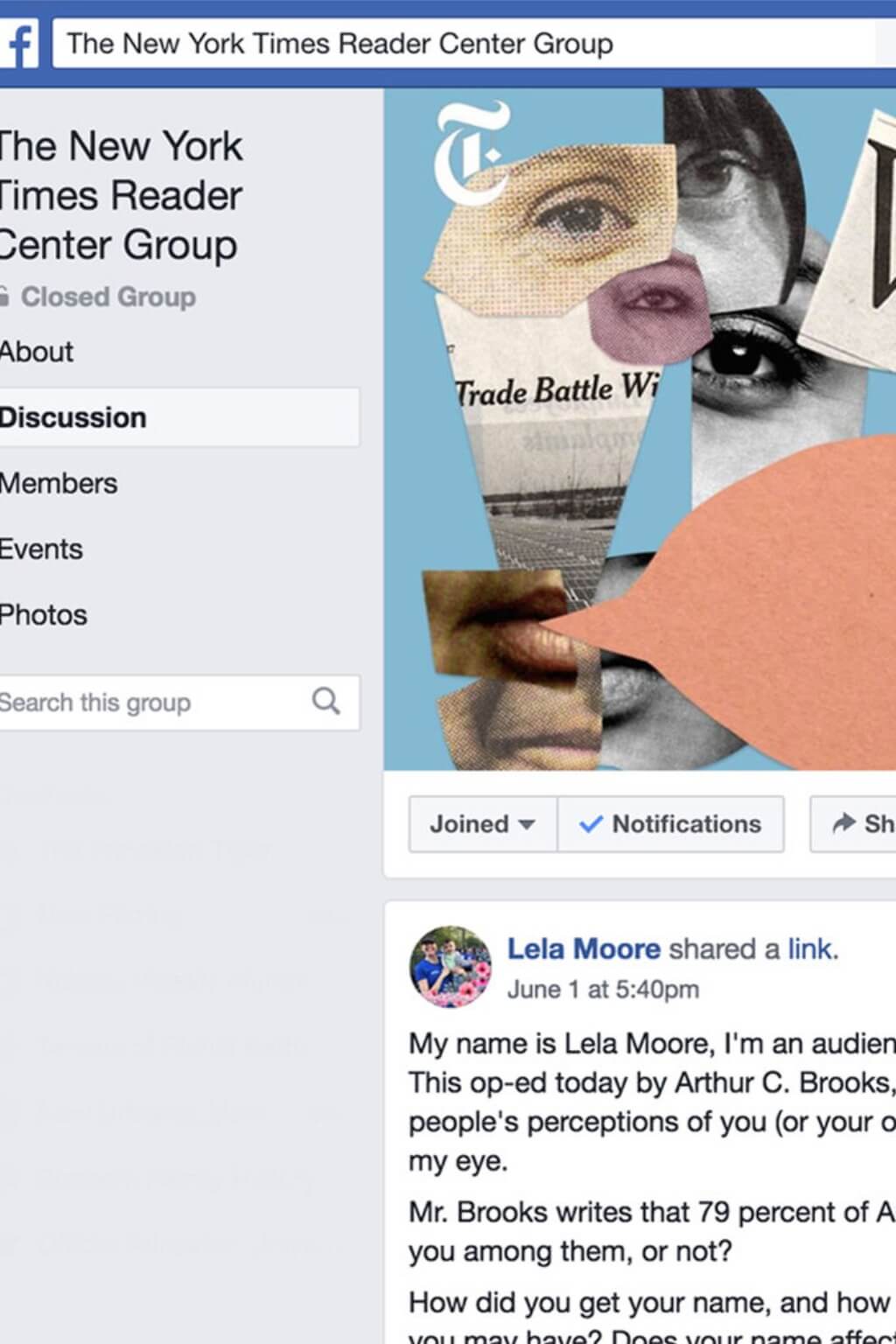Screen dimensions: 896x1344
Task: View the group's Photos
Action: point(44,615)
